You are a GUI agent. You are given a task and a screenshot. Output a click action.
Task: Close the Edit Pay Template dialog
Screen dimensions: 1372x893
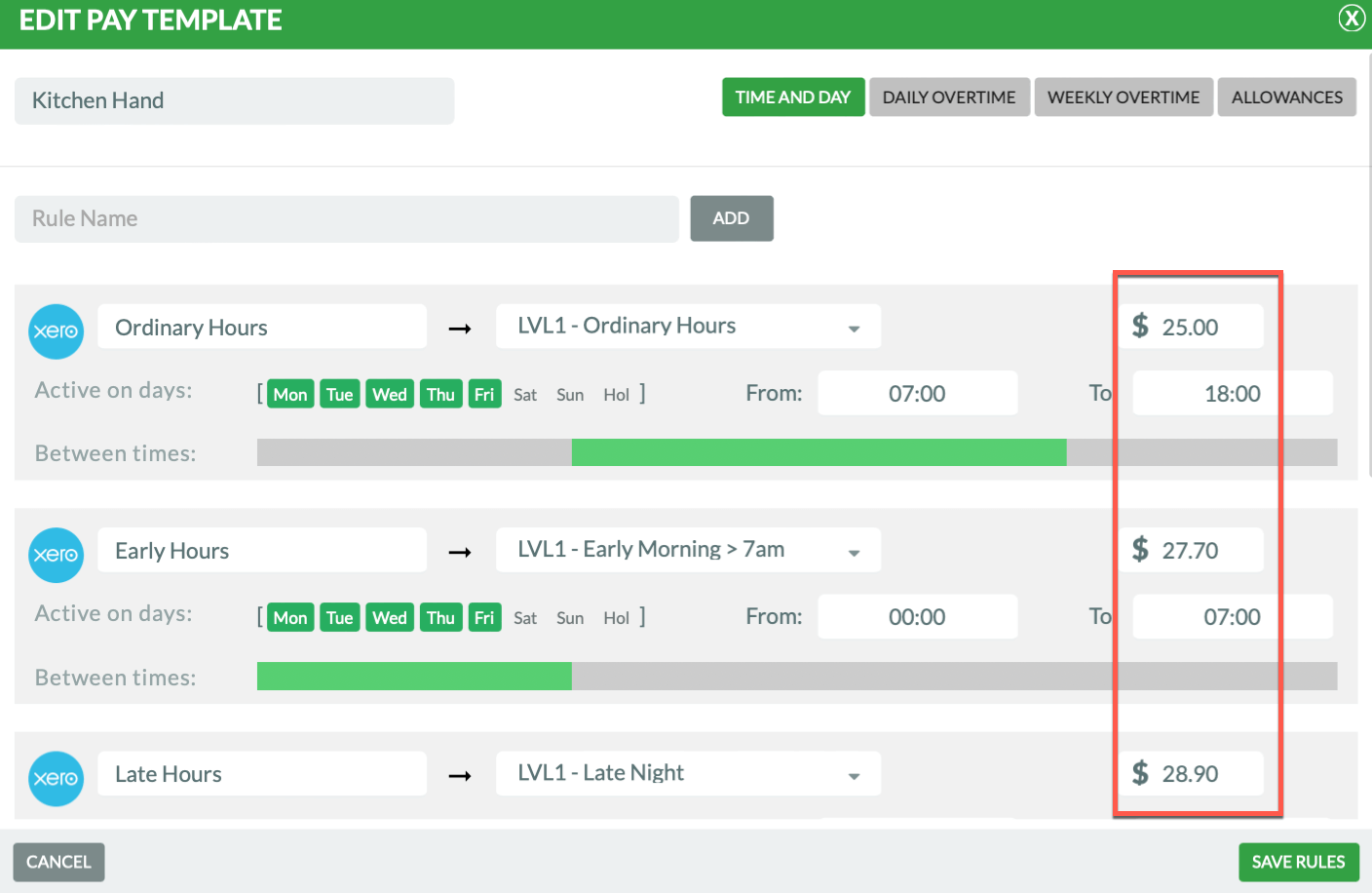[1352, 18]
